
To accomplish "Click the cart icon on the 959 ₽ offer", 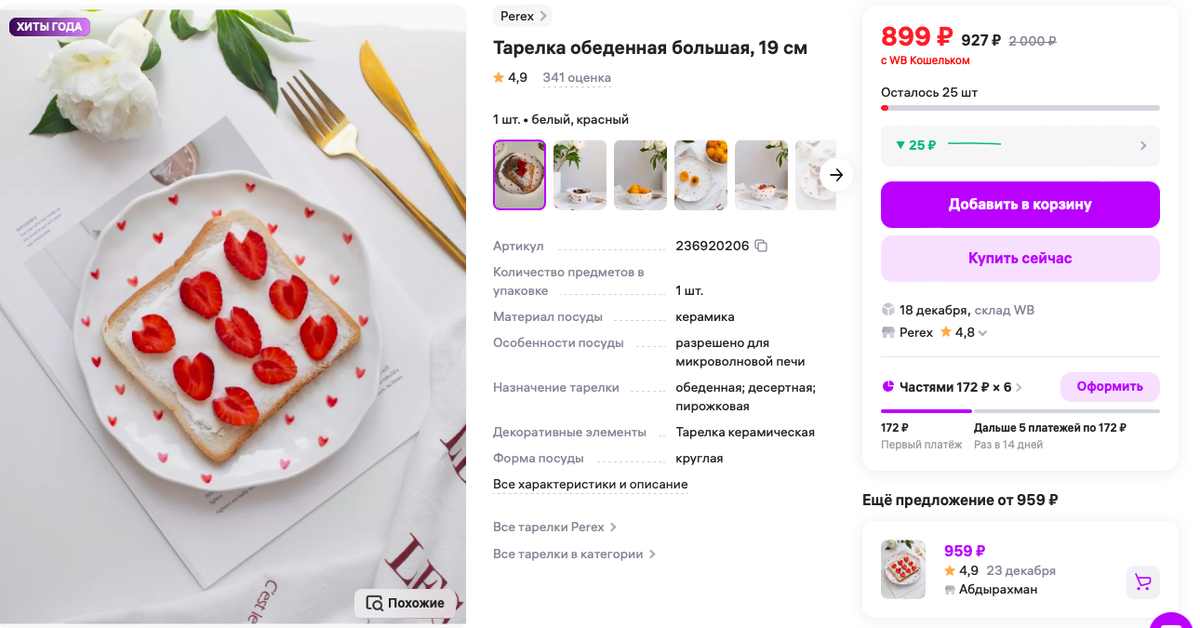I will tap(1142, 581).
